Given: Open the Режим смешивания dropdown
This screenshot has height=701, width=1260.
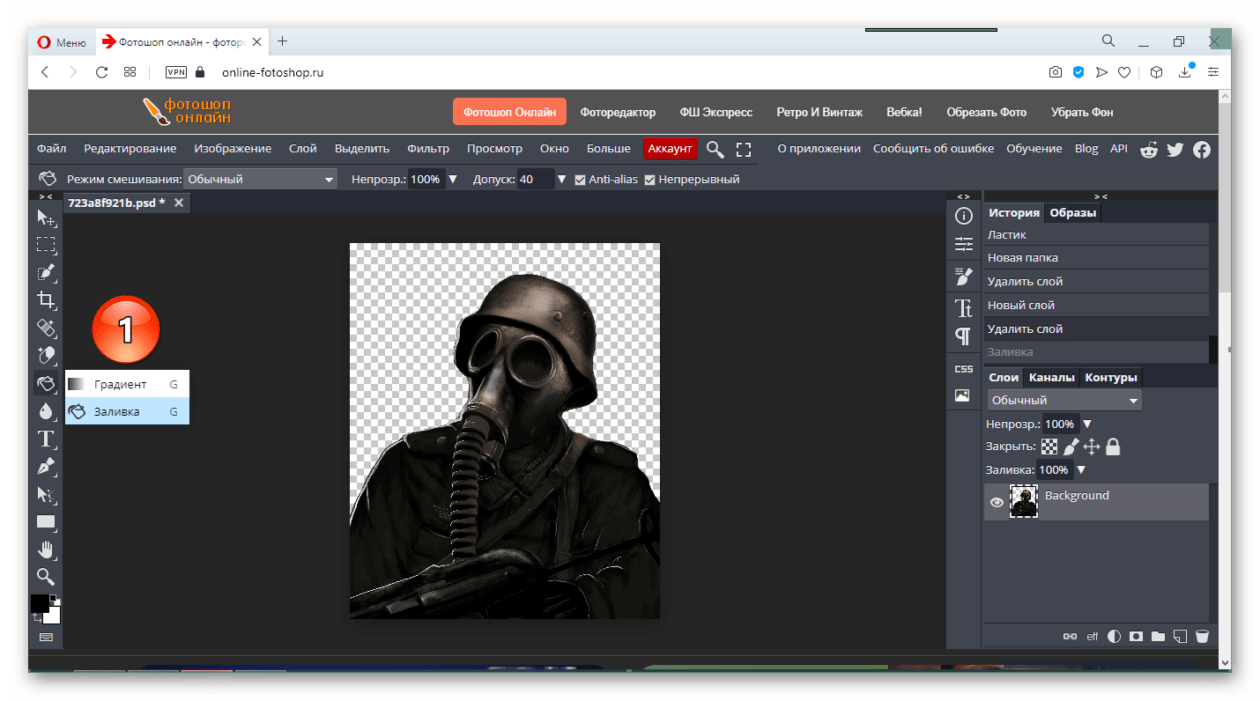Looking at the screenshot, I should coord(260,180).
